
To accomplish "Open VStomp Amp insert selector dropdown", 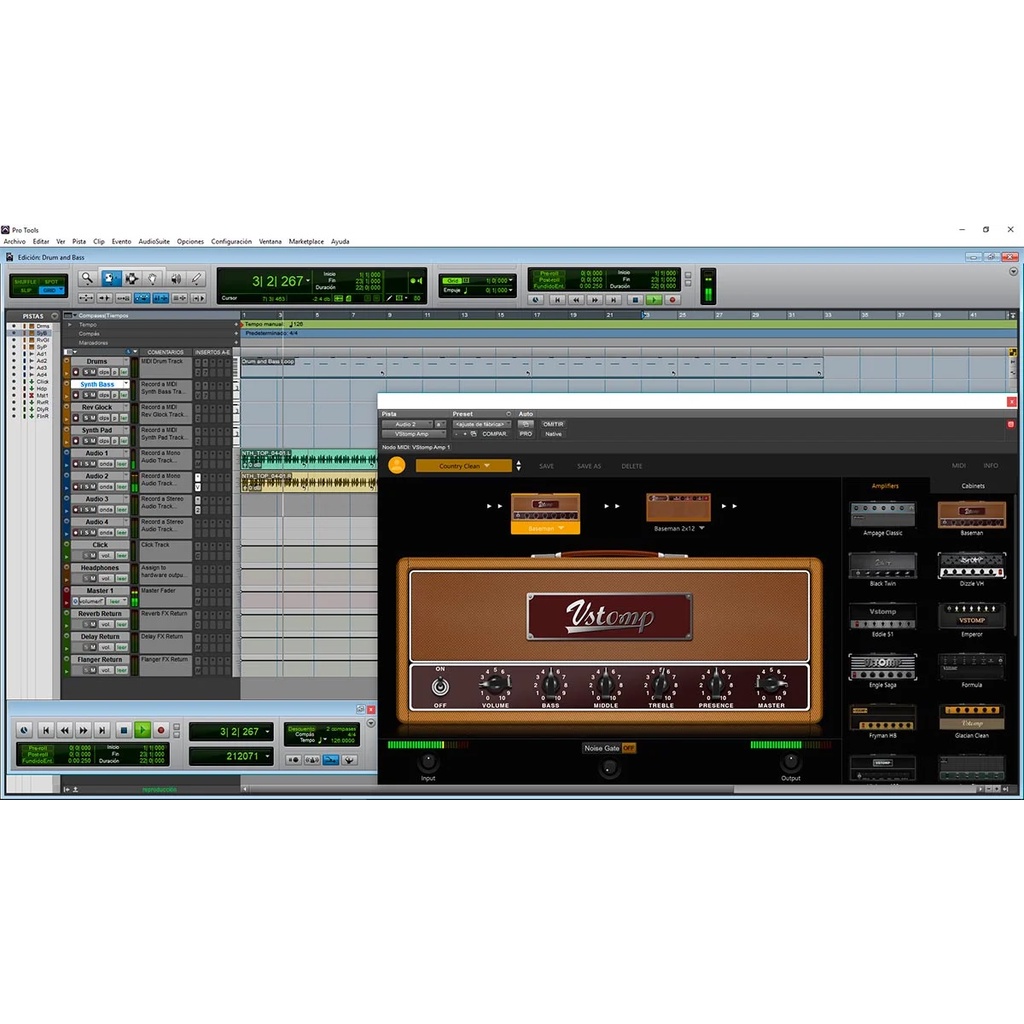I will pos(414,434).
